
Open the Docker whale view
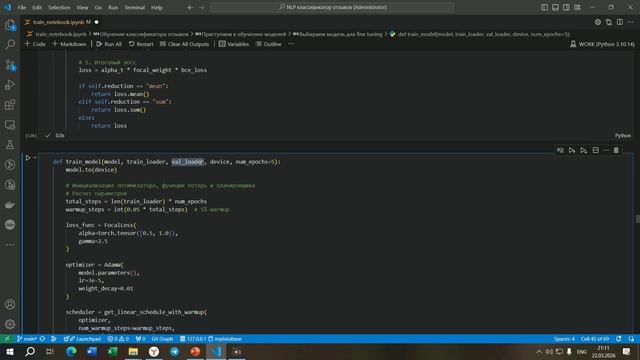pos(10,205)
